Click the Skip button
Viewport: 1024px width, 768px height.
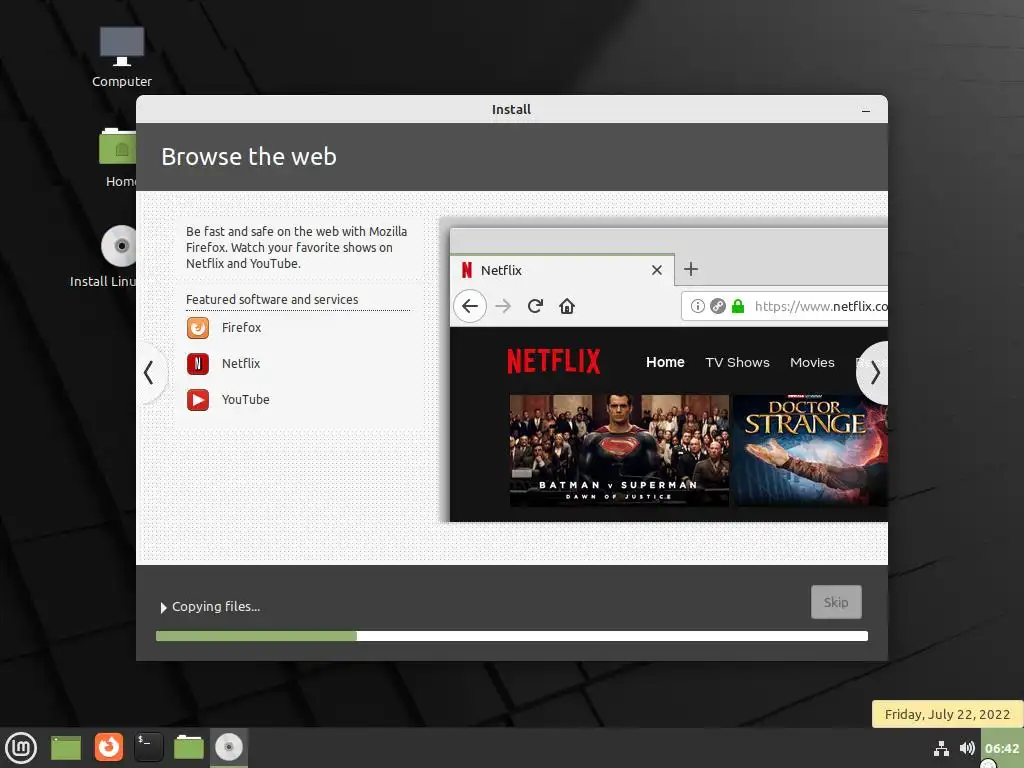click(x=836, y=602)
